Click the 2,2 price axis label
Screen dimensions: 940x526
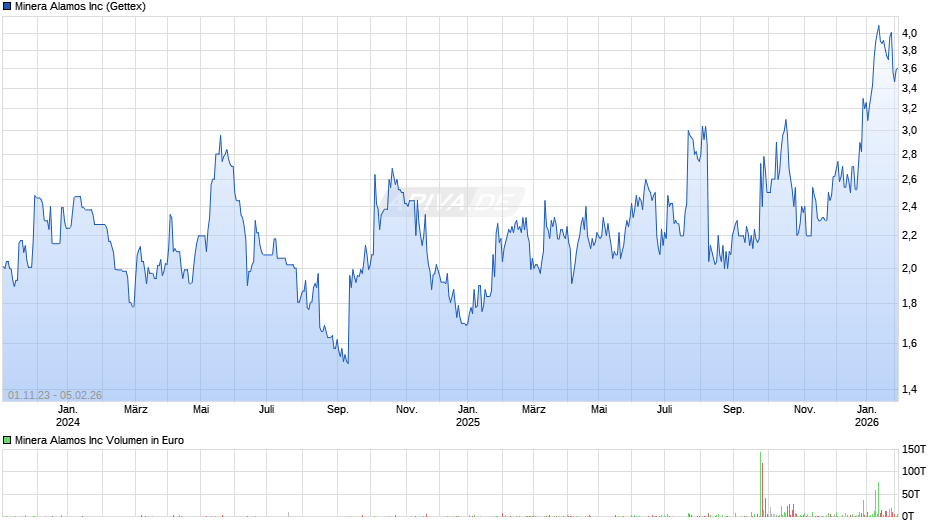click(909, 235)
